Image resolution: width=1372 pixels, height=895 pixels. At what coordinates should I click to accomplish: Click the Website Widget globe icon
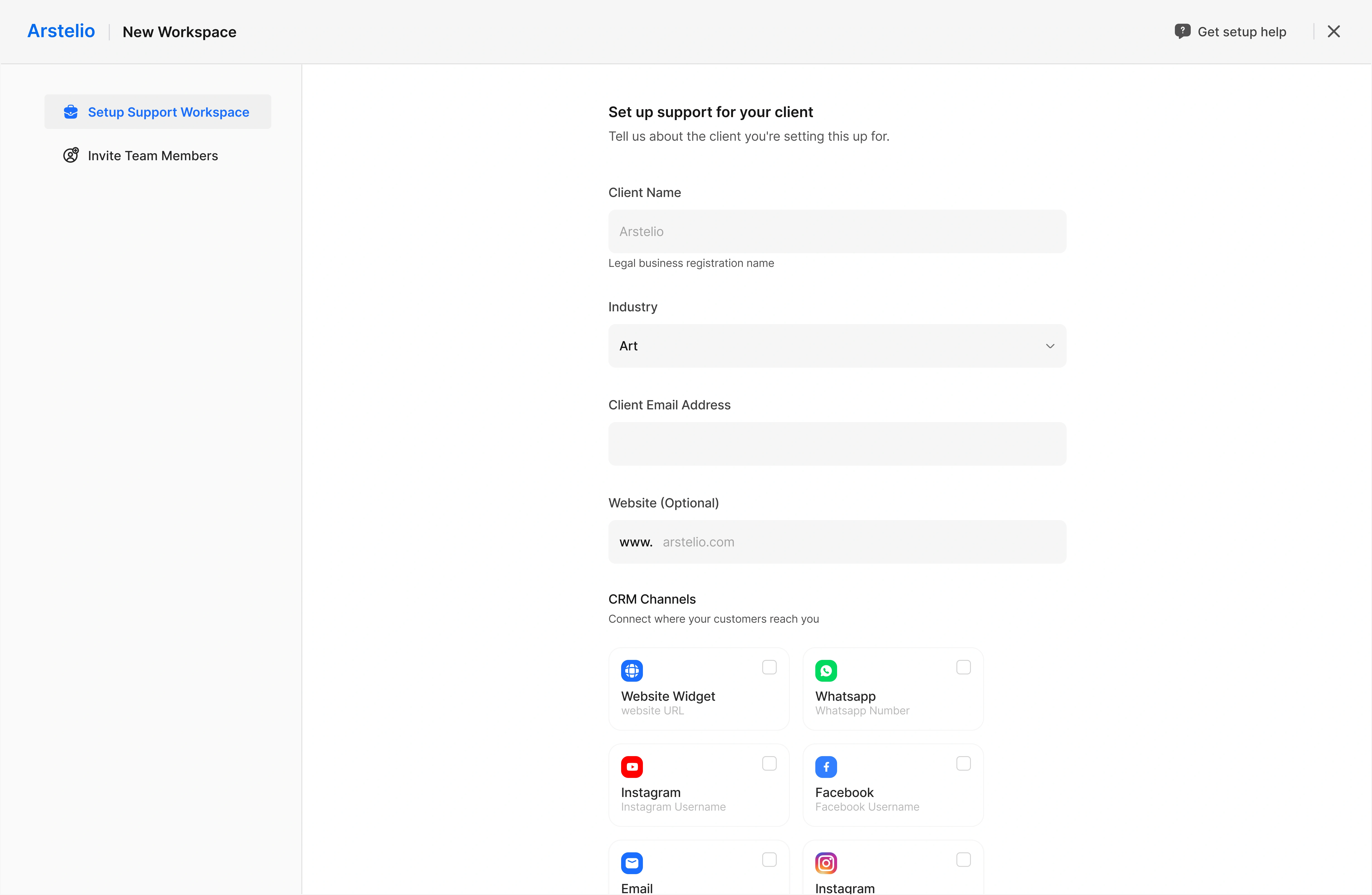(632, 670)
